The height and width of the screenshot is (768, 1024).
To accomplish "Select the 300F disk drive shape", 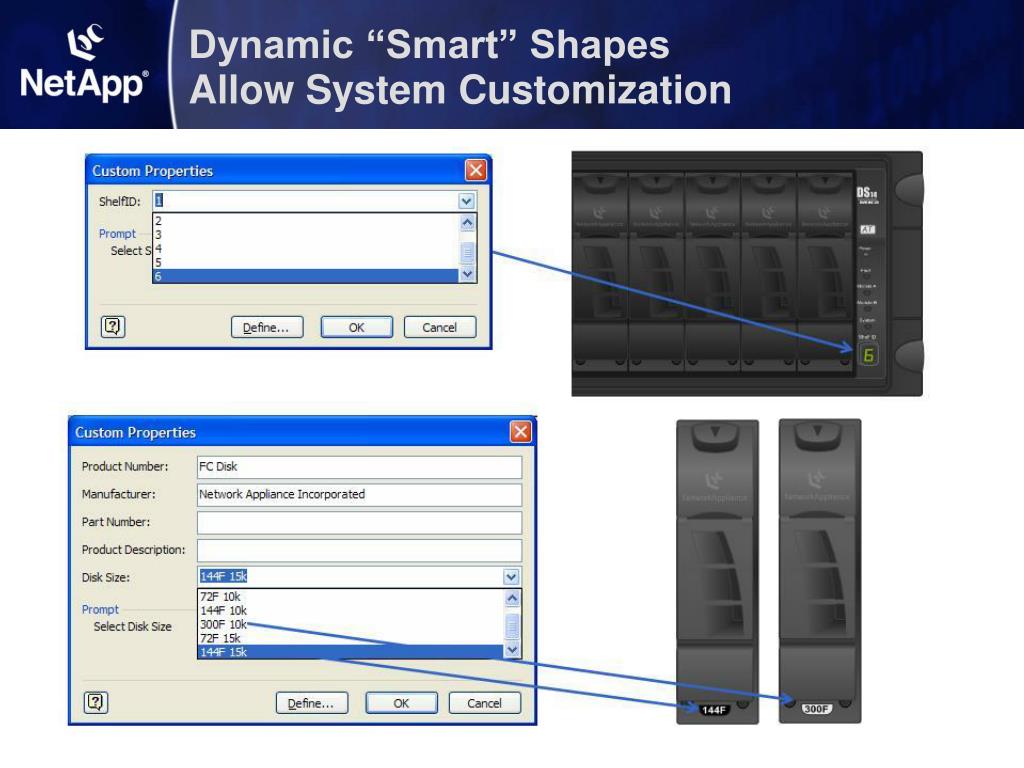I will pyautogui.click(x=820, y=571).
